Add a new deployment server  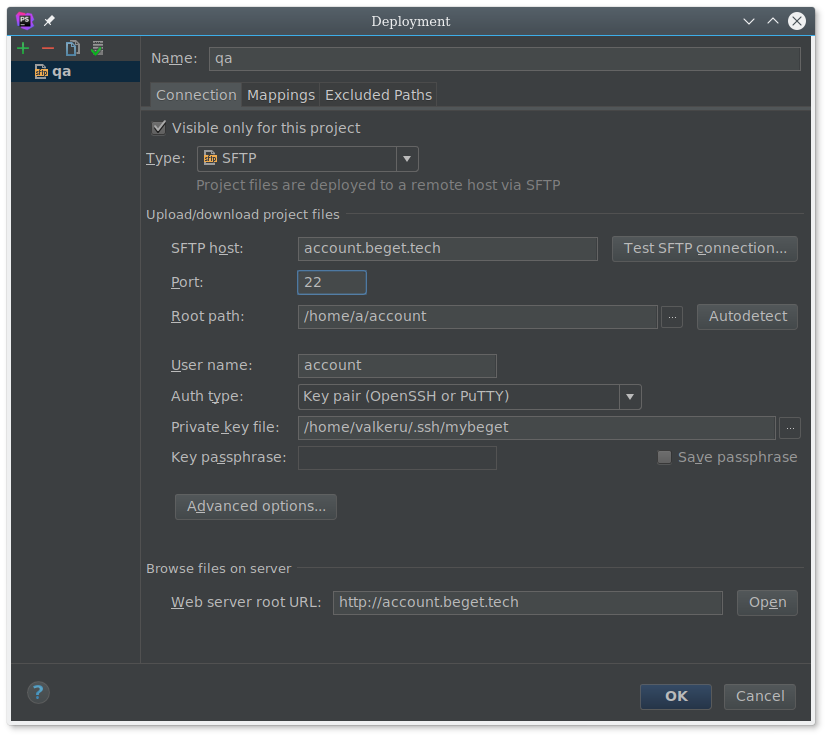coord(23,48)
